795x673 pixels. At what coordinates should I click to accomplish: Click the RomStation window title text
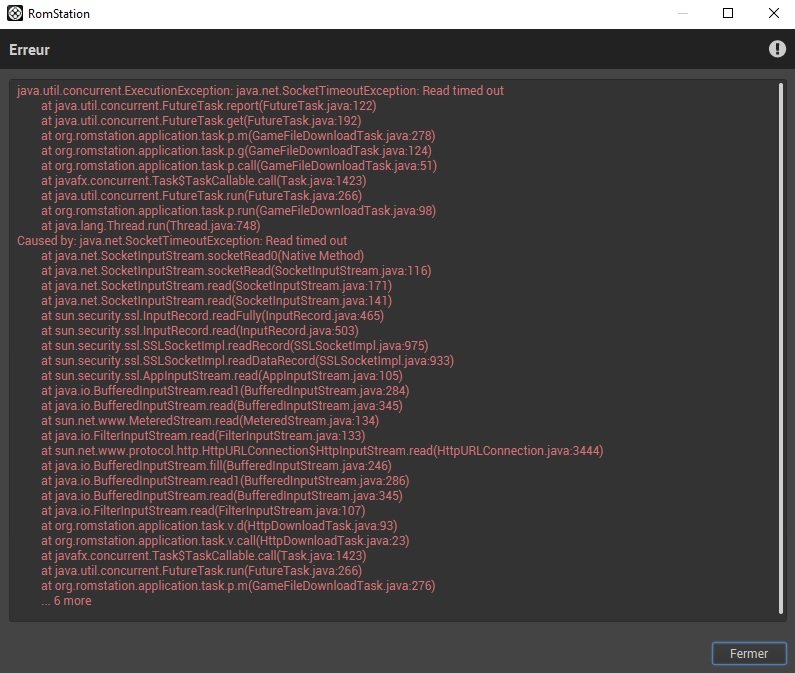62,14
